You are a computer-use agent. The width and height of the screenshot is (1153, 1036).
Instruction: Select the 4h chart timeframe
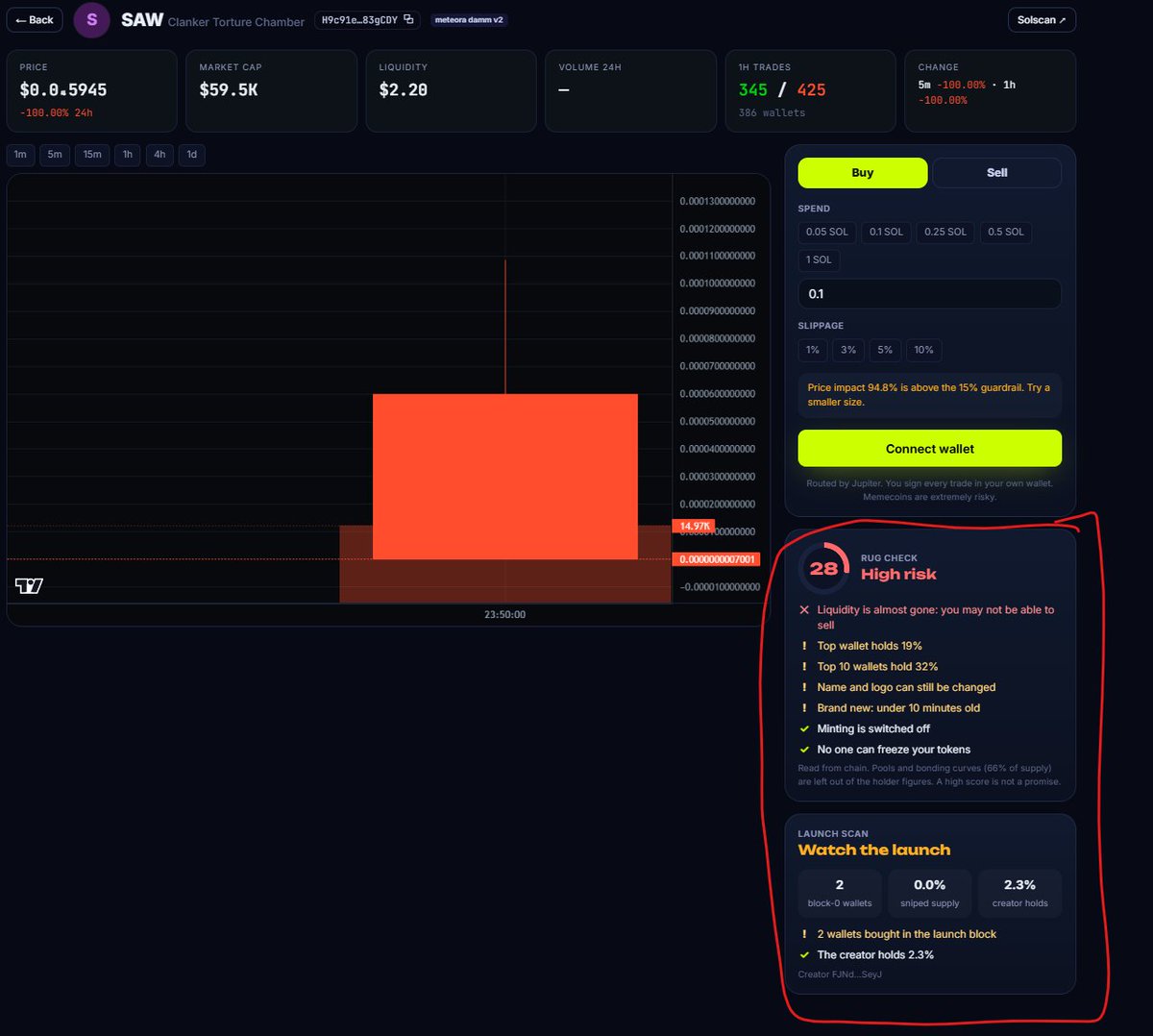159,155
